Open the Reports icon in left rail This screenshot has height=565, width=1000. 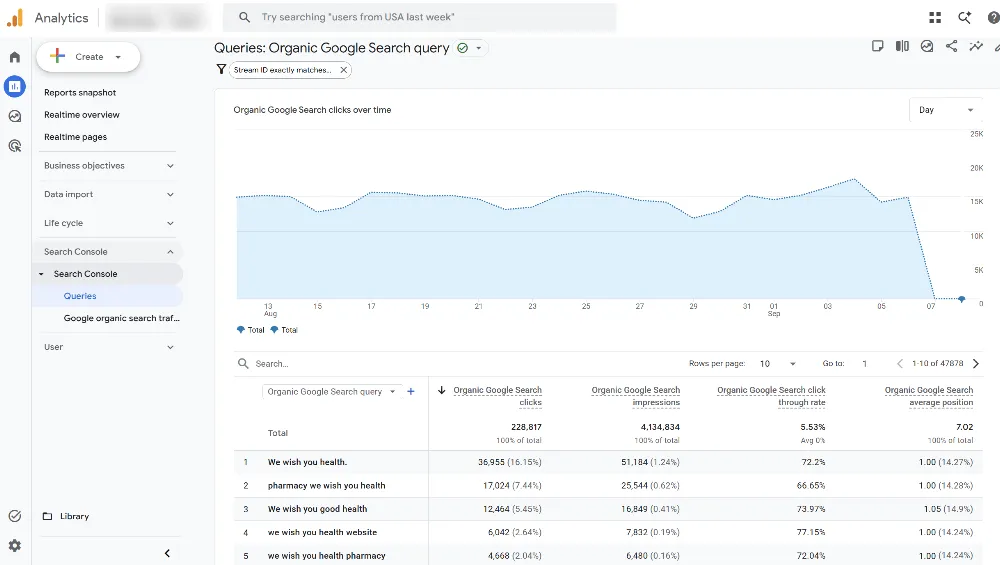pyautogui.click(x=15, y=86)
